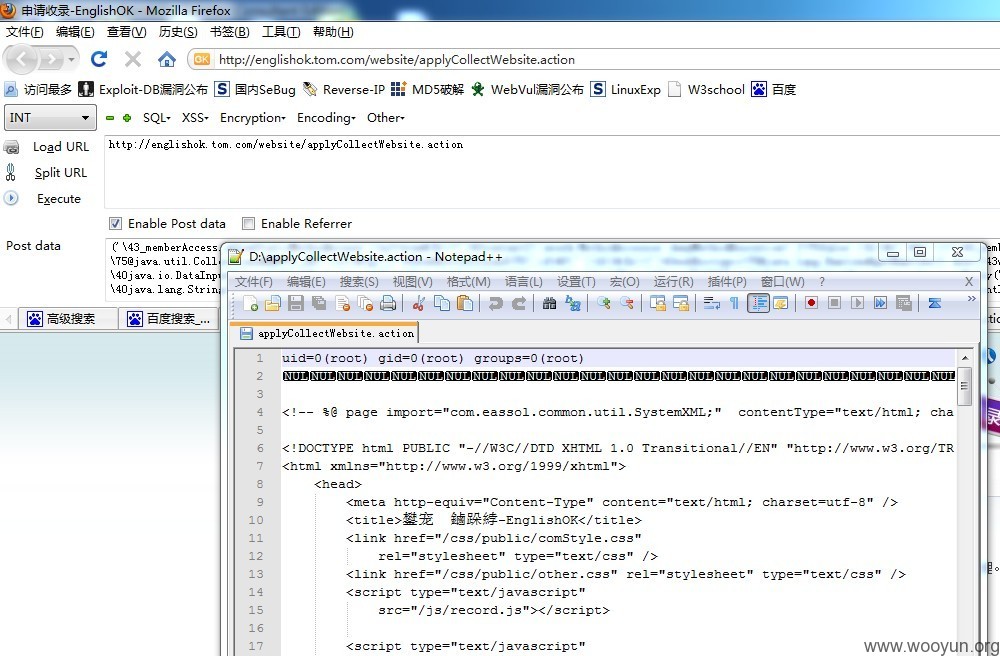Click the Firefox address bar URL
This screenshot has height=656, width=1000.
(x=396, y=60)
